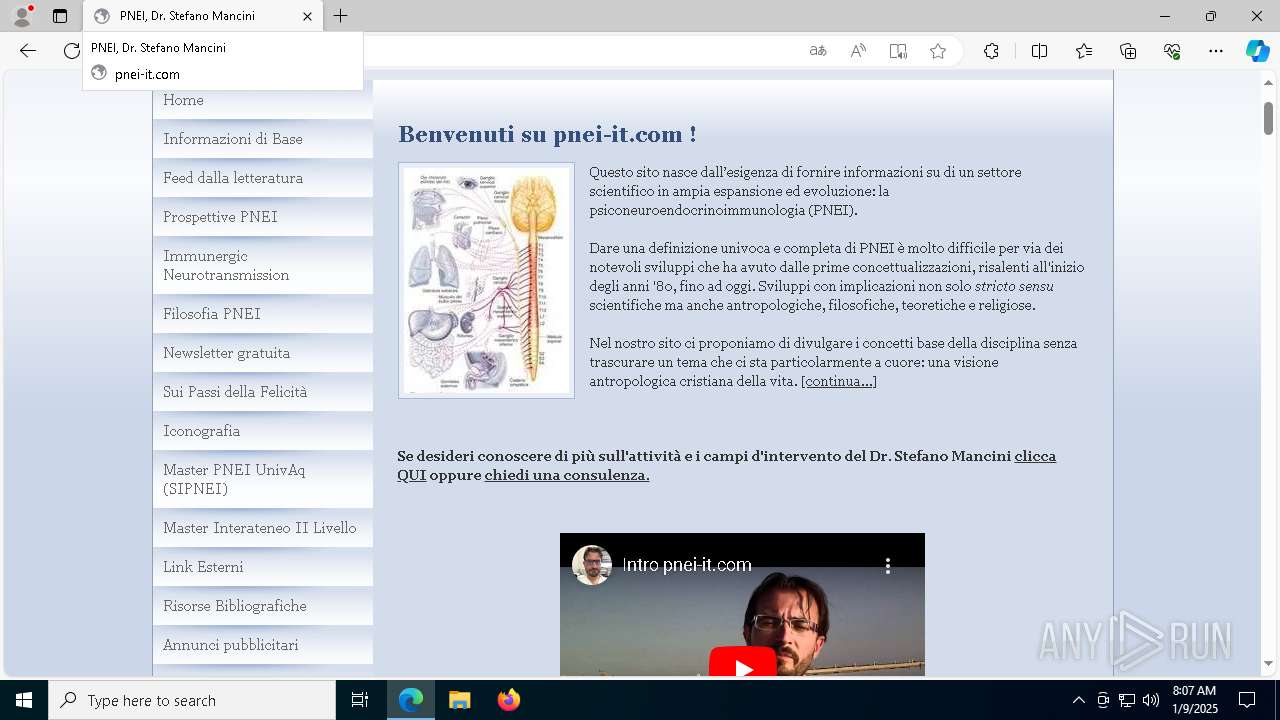1280x720 pixels.
Task: Open Newsletter gratuita menu item
Action: tap(263, 353)
